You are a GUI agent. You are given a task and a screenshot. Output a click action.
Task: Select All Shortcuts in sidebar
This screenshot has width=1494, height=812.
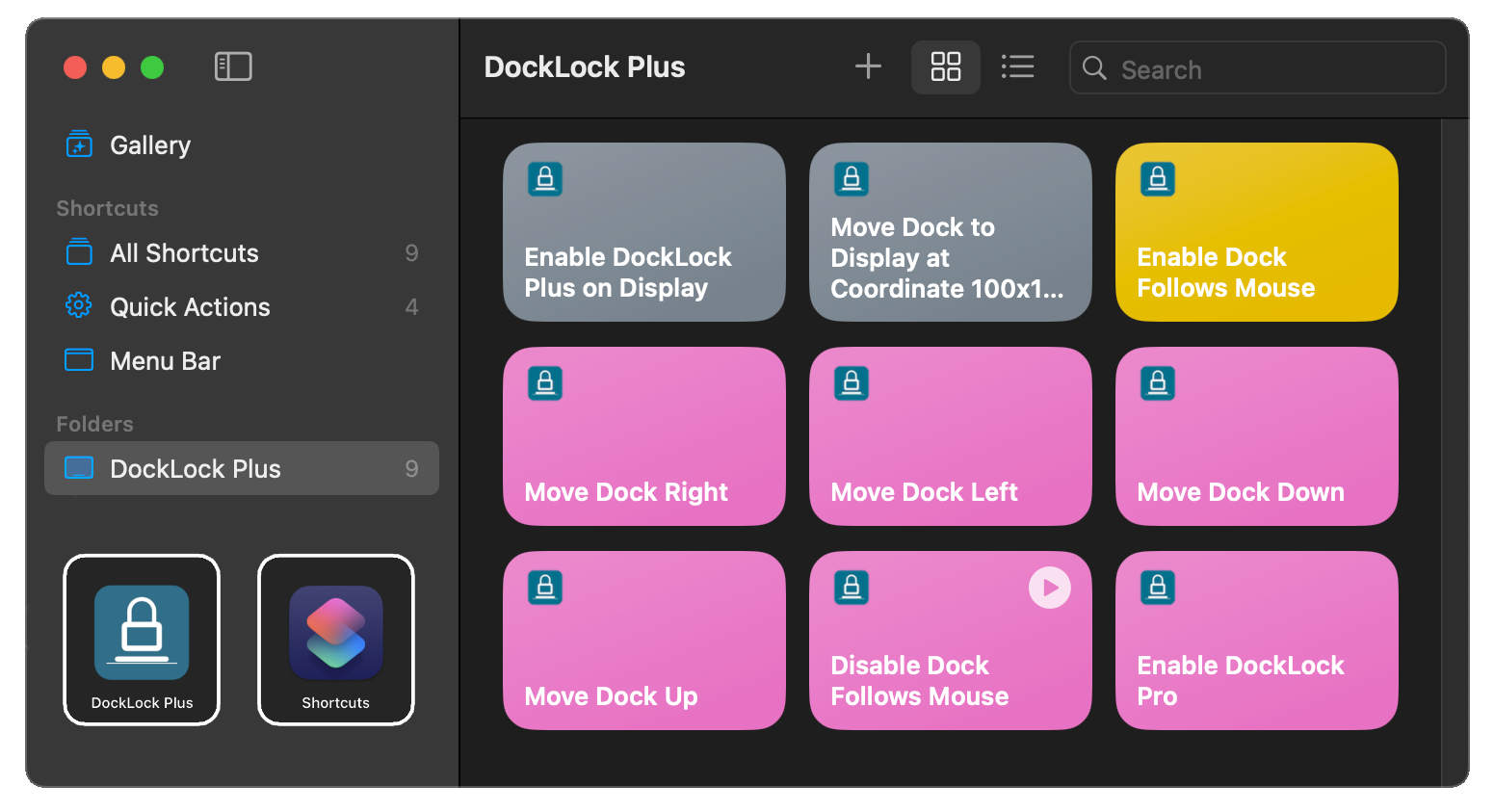241,253
